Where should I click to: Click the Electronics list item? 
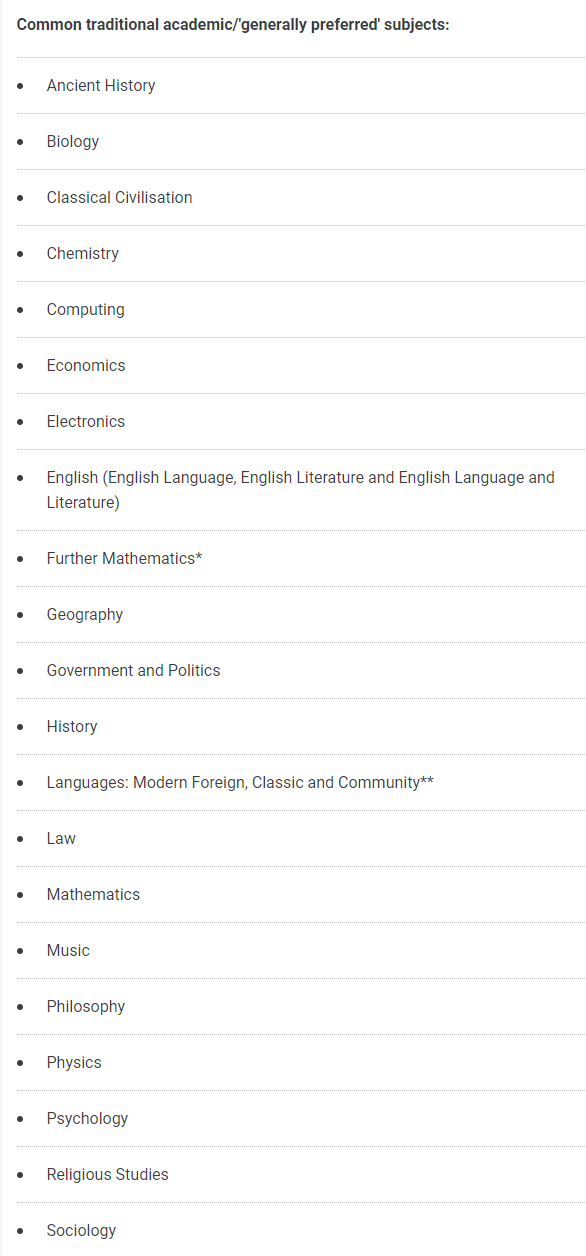click(x=86, y=422)
